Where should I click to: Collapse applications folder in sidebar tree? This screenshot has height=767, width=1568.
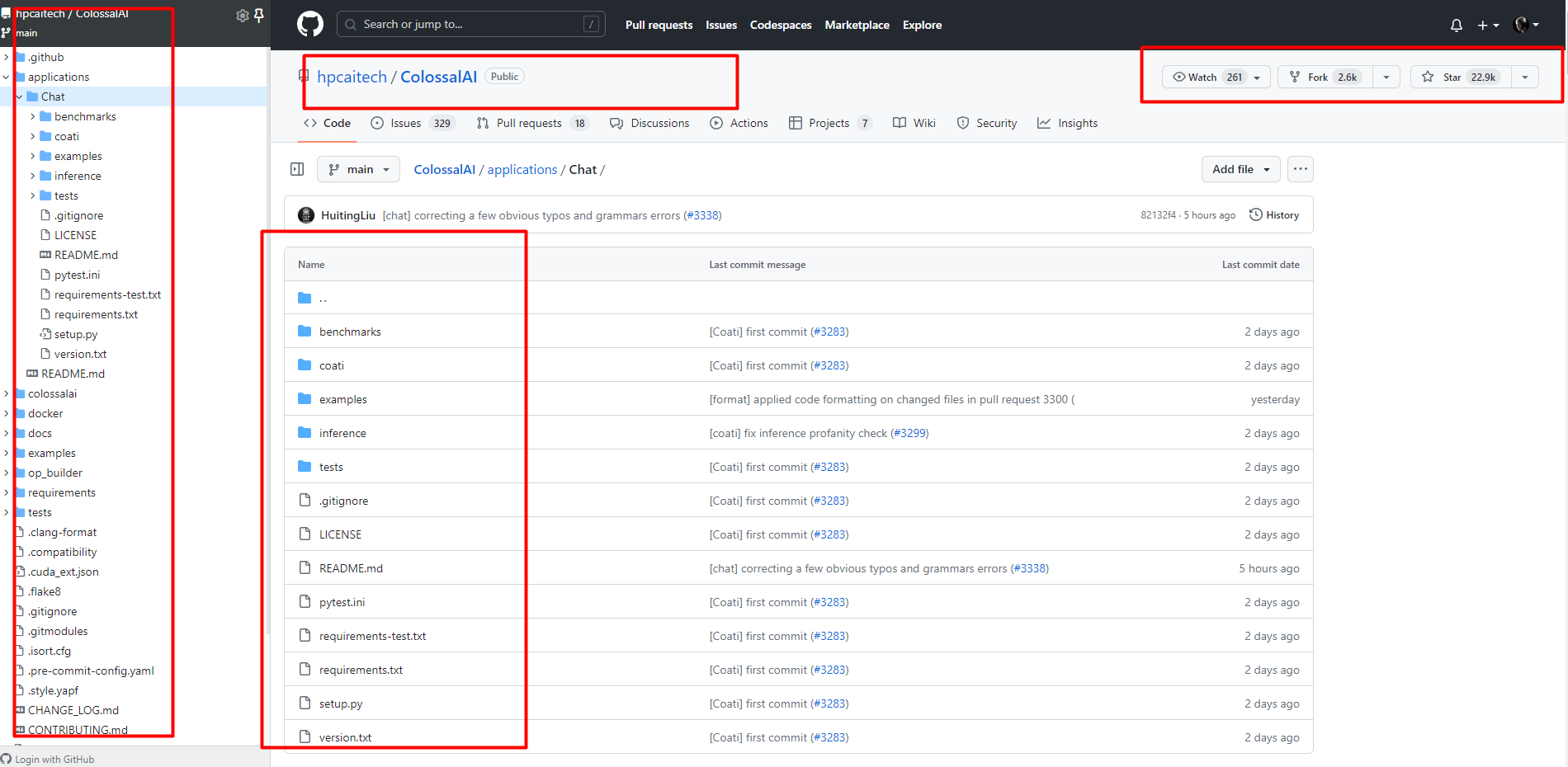click(7, 77)
